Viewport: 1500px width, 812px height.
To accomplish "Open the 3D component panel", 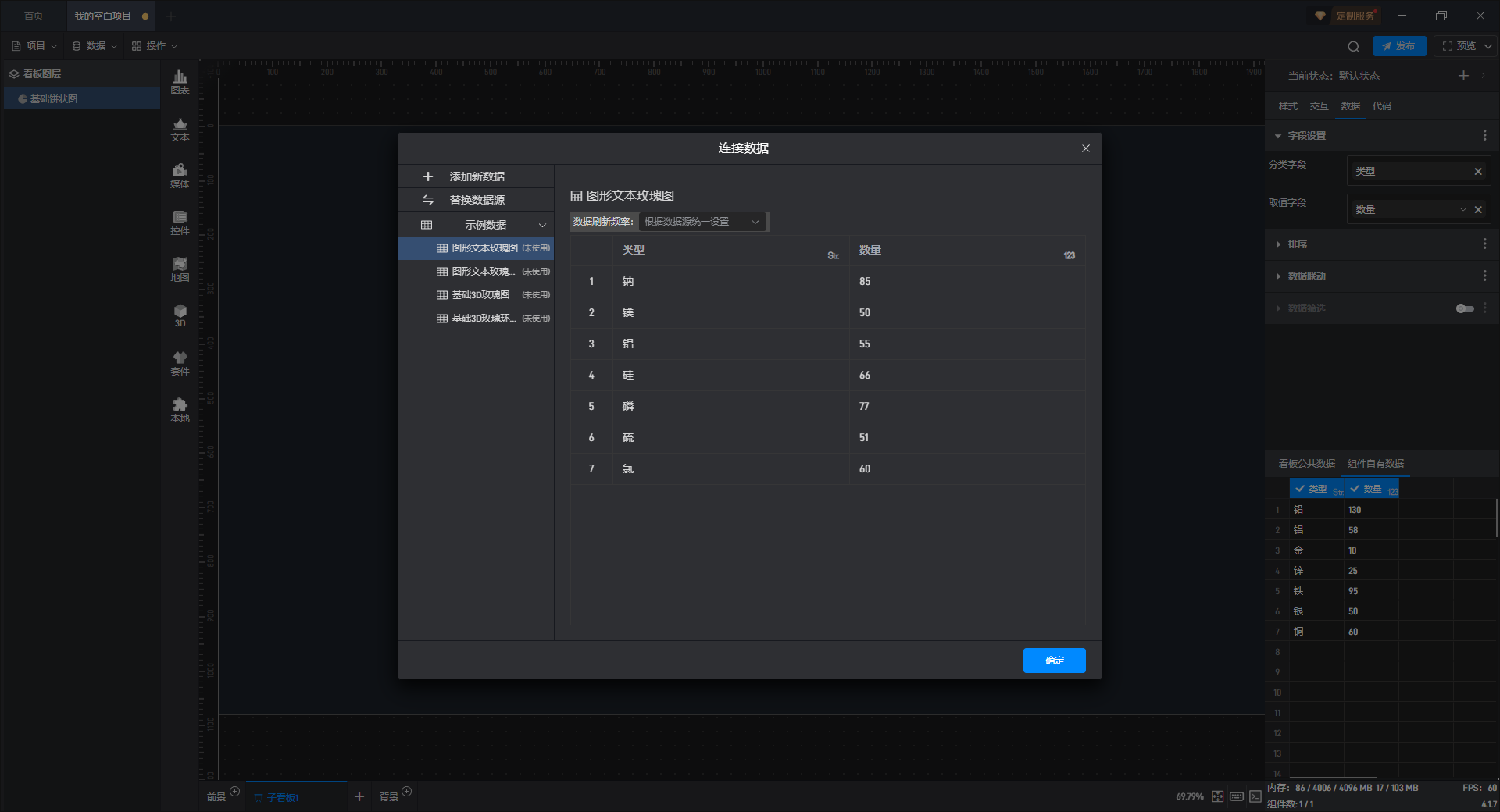I will point(180,315).
